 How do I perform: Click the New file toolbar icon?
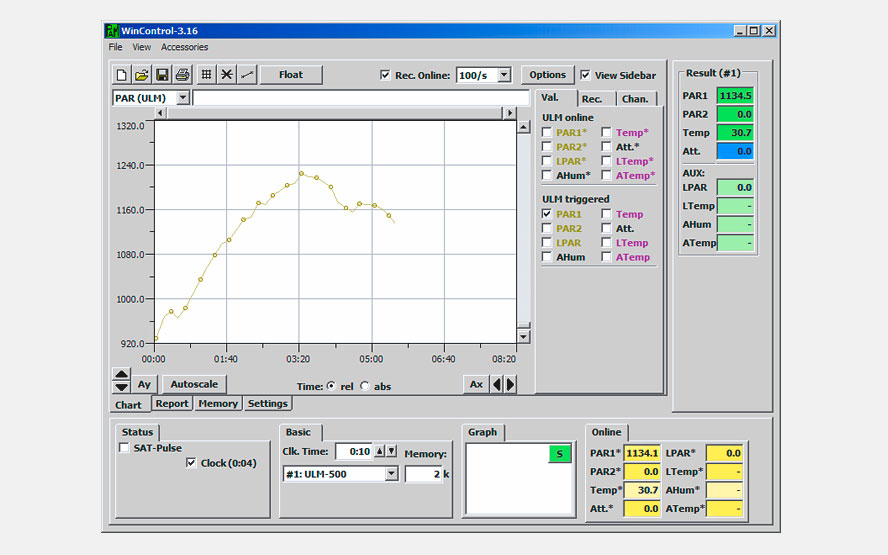121,75
